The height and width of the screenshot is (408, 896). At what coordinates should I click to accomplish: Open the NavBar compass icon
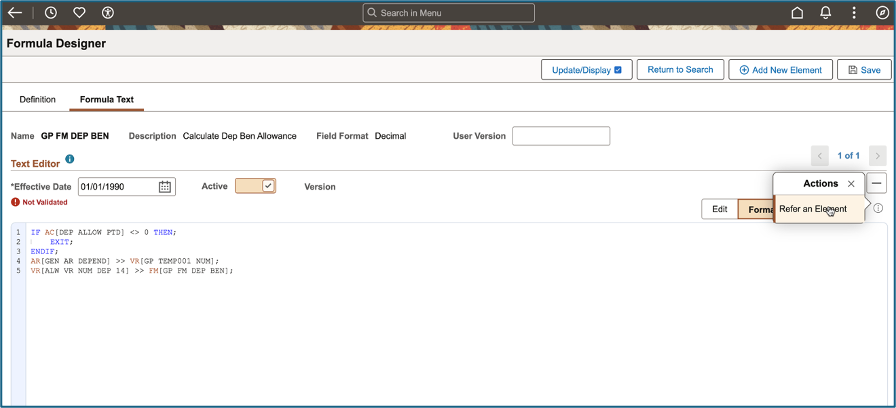click(x=882, y=13)
